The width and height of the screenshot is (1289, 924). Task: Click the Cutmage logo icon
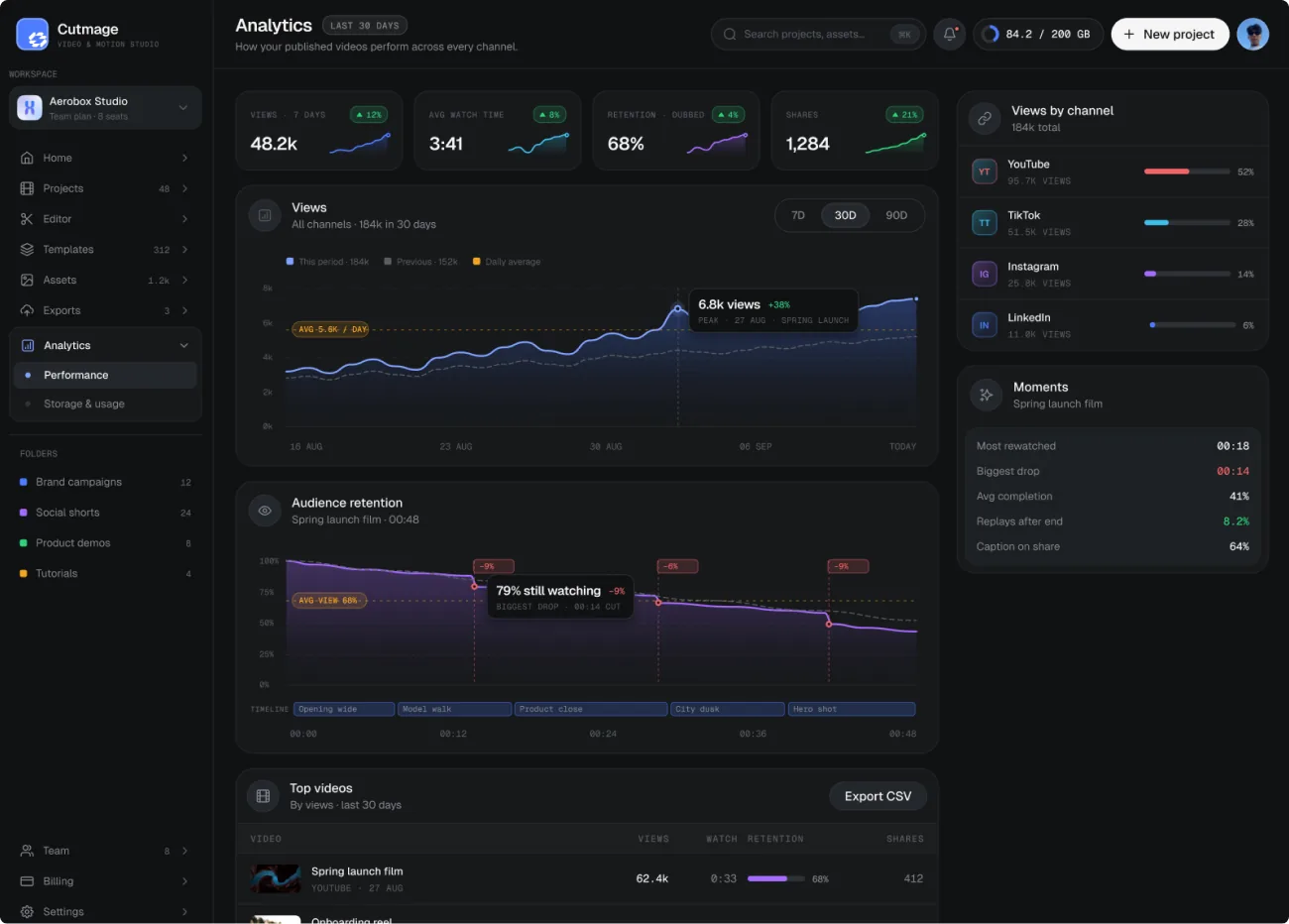pyautogui.click(x=33, y=35)
